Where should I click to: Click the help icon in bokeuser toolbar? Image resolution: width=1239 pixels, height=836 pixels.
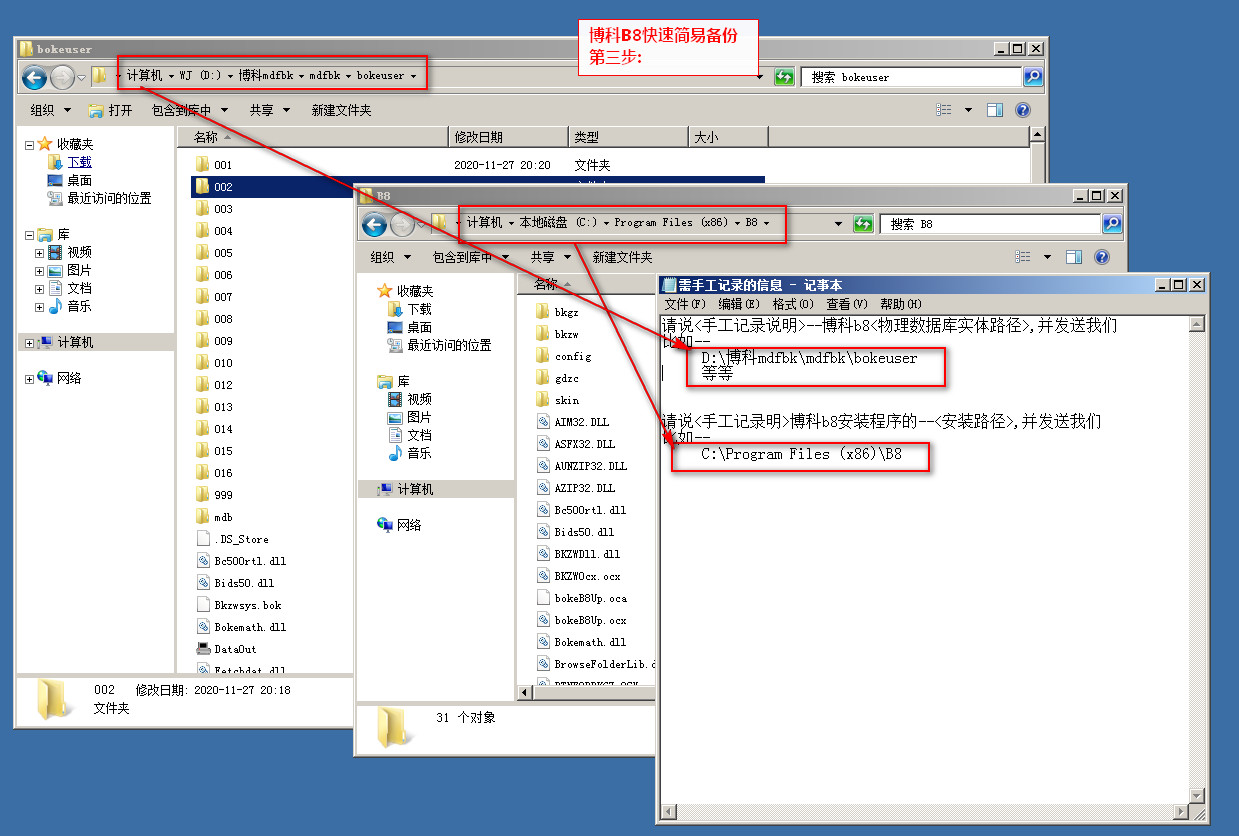click(x=1022, y=110)
